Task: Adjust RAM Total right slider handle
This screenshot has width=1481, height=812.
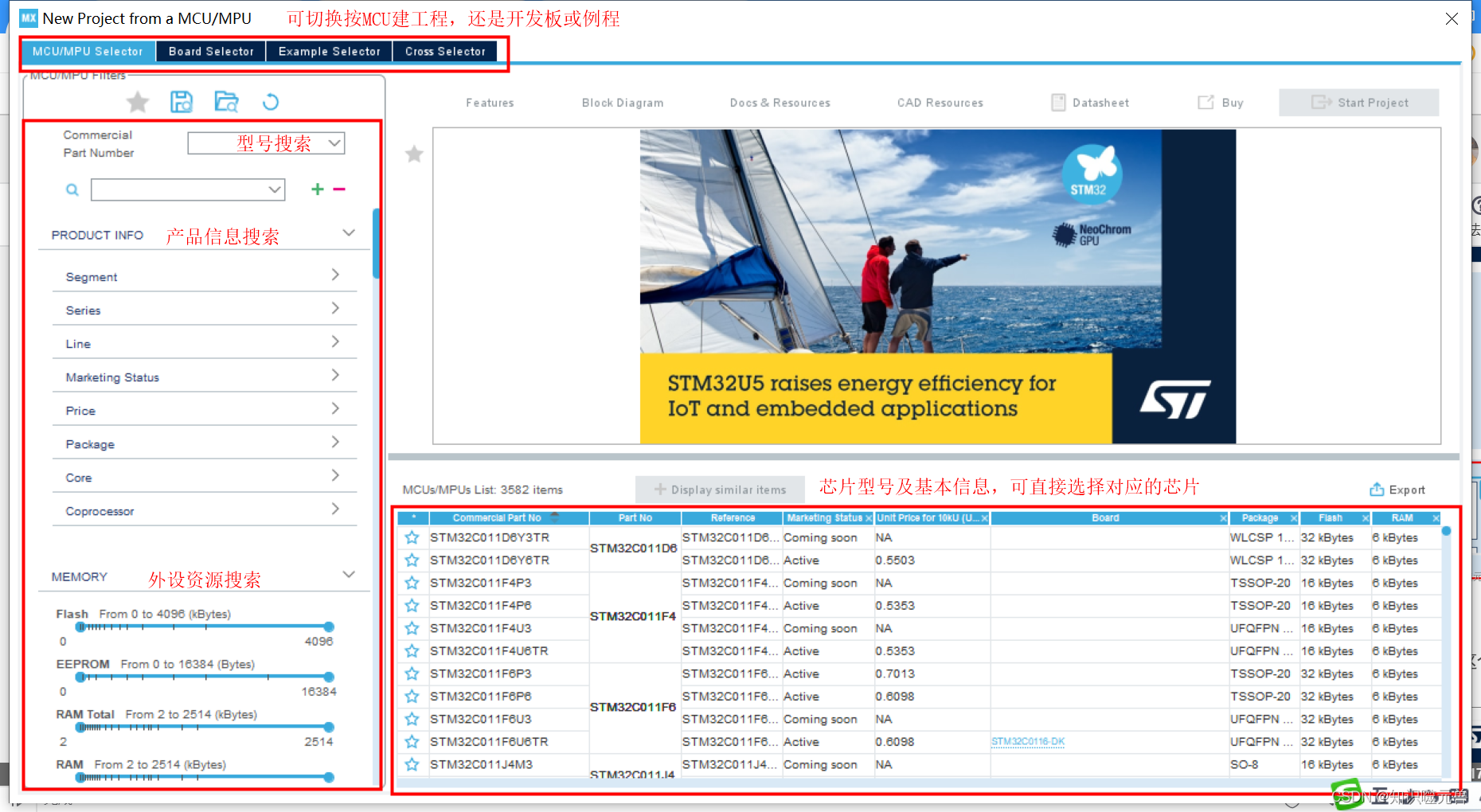Action: [329, 728]
